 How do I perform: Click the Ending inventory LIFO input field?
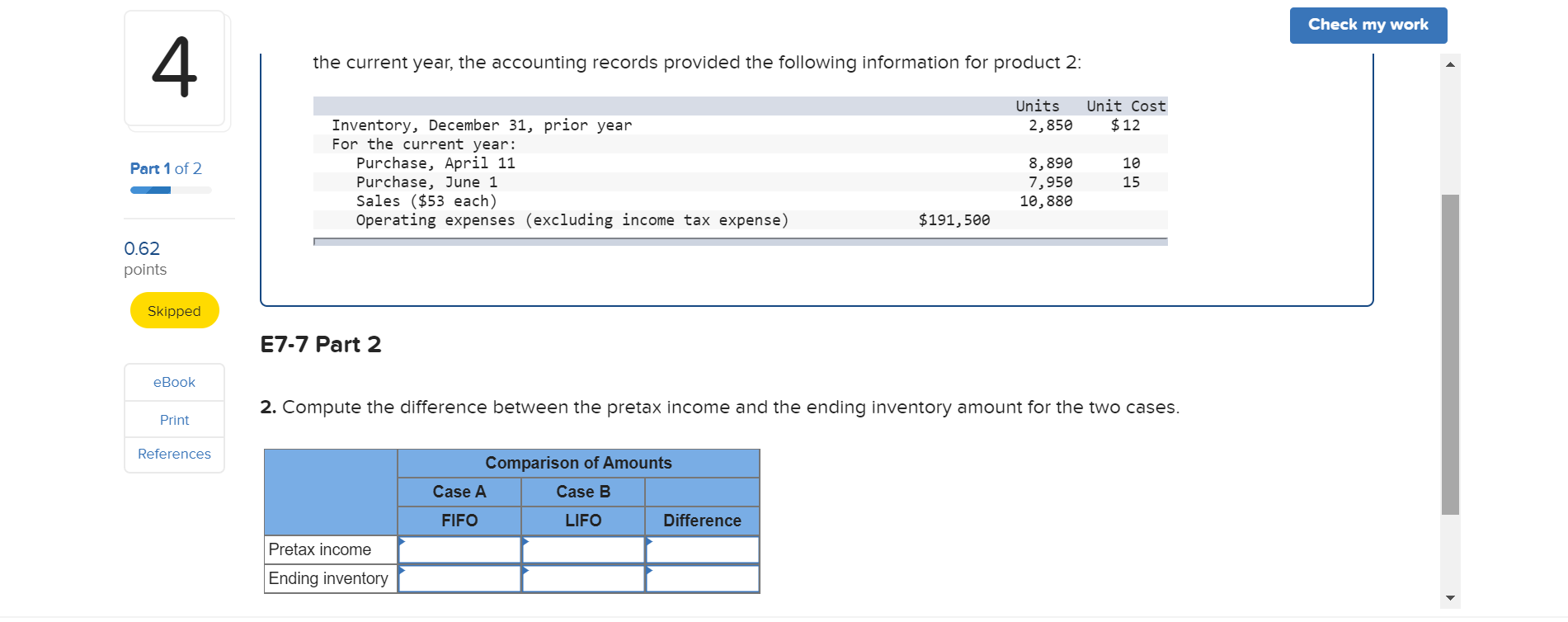(x=582, y=578)
